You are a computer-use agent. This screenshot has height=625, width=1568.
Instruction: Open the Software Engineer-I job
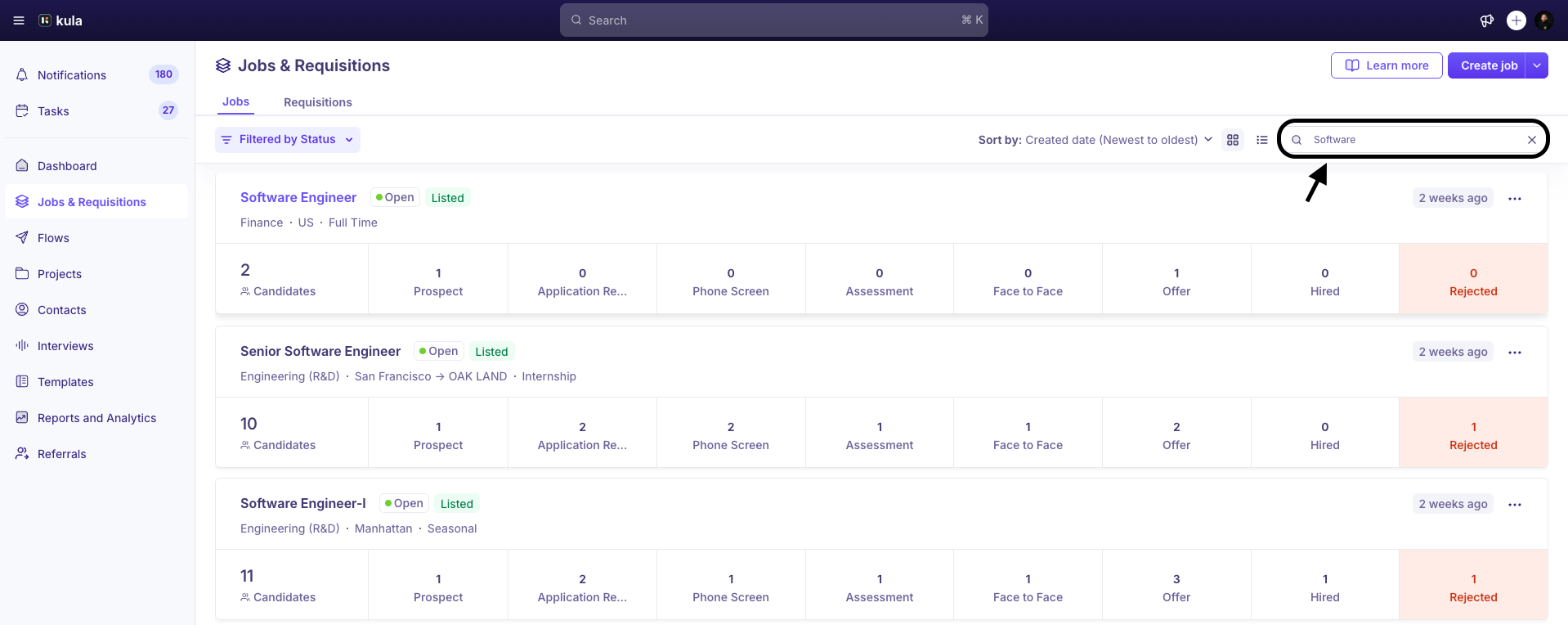tap(303, 503)
